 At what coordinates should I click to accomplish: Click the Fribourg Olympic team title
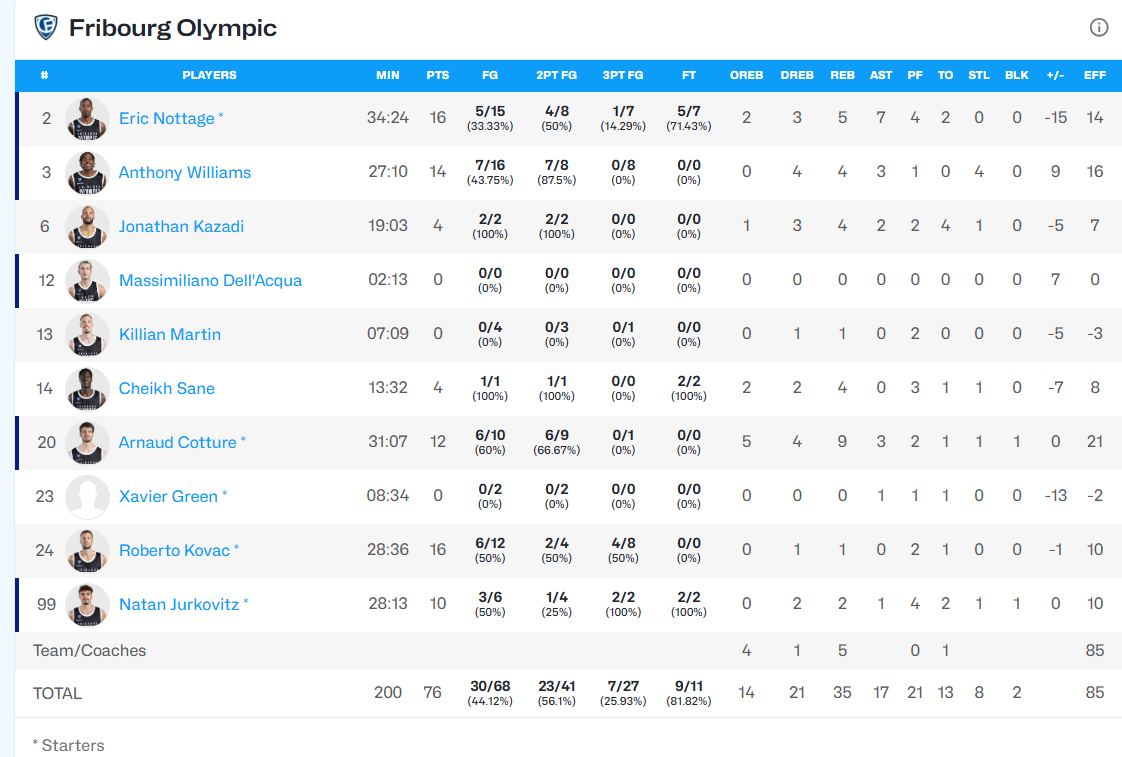[x=172, y=28]
